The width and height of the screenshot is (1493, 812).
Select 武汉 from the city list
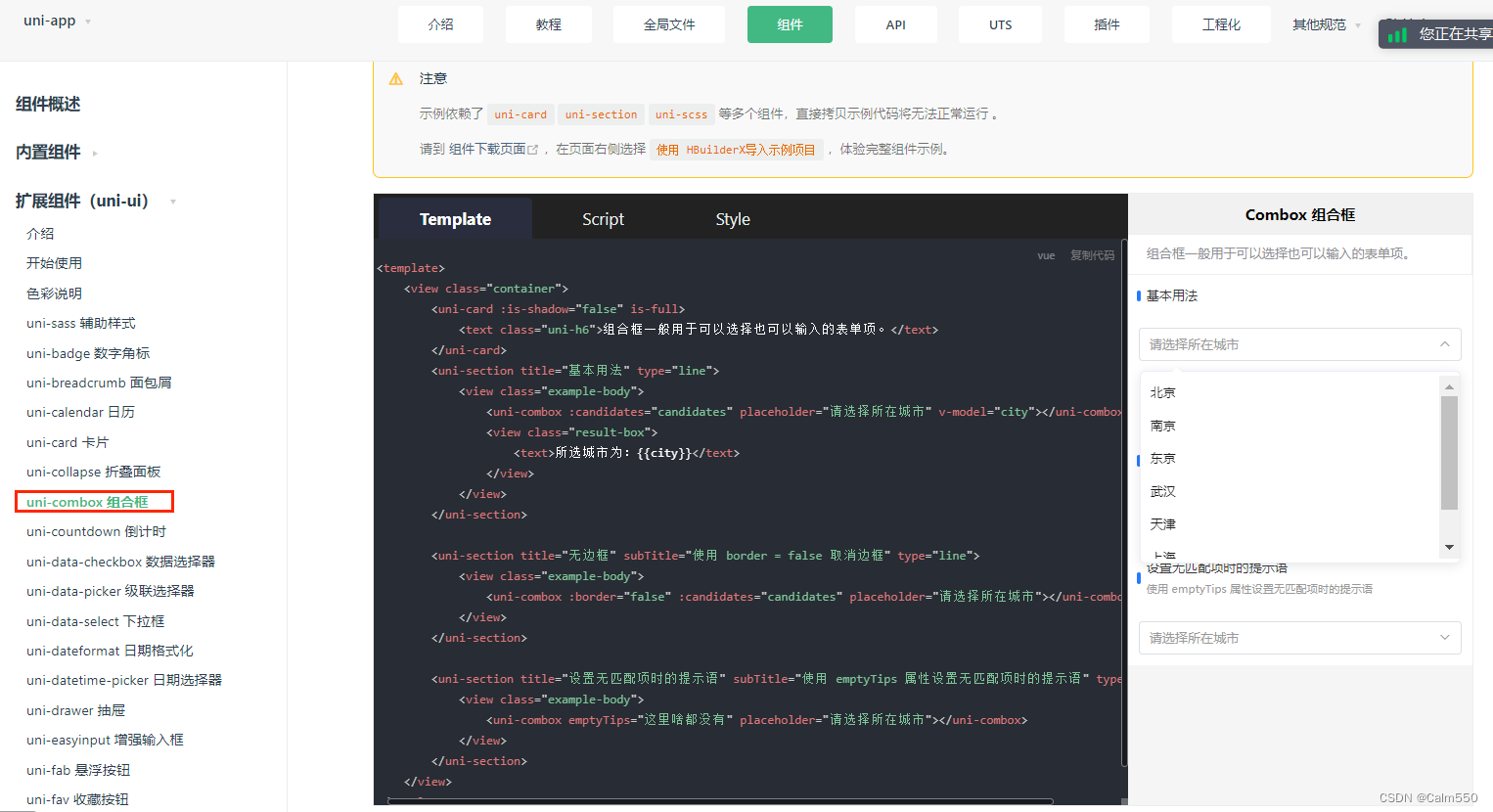point(1163,490)
